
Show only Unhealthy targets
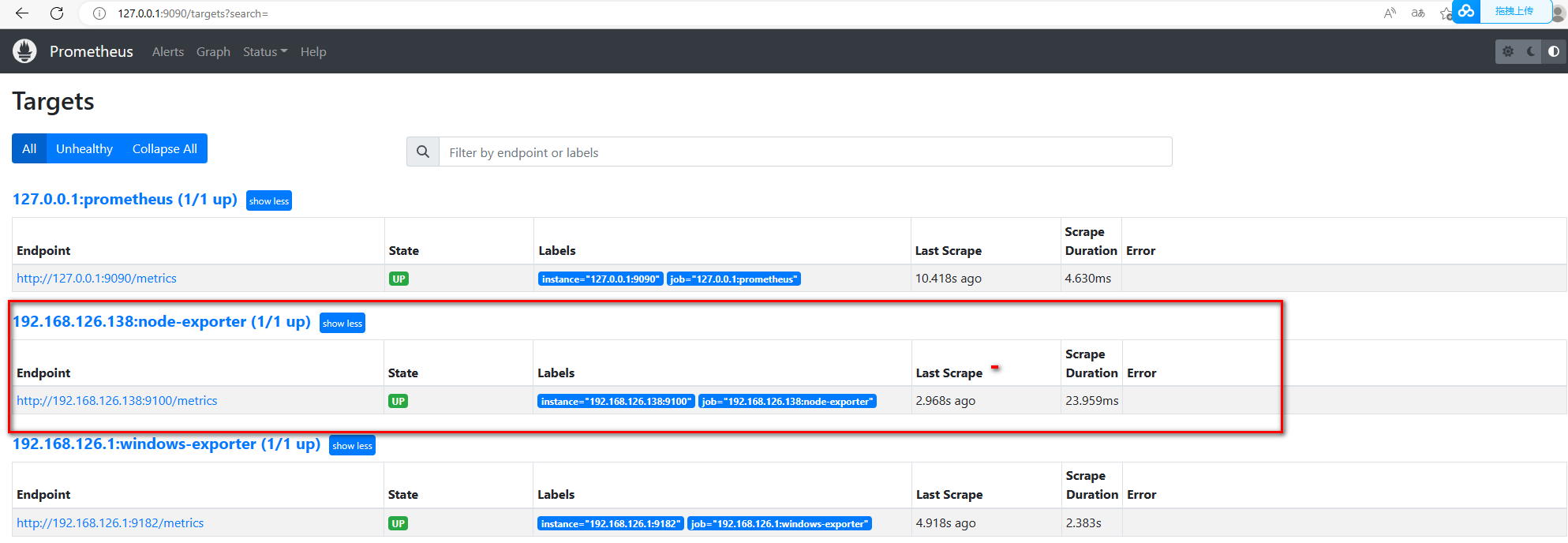pos(84,148)
